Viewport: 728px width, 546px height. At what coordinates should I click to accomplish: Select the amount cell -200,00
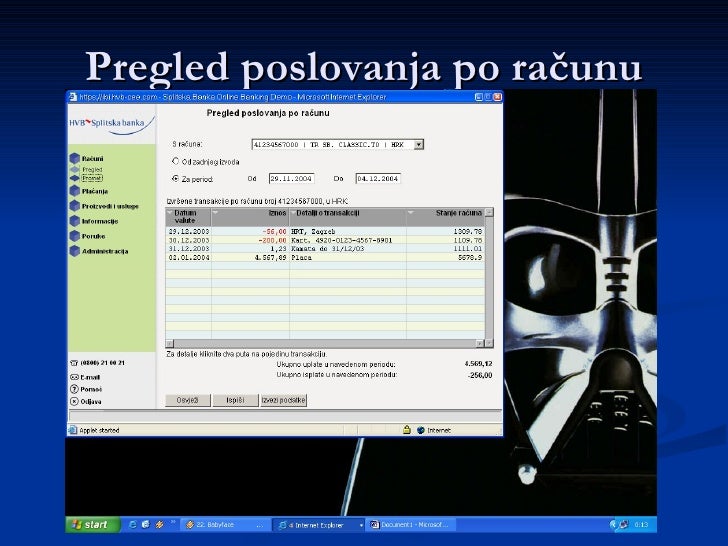(x=250, y=240)
